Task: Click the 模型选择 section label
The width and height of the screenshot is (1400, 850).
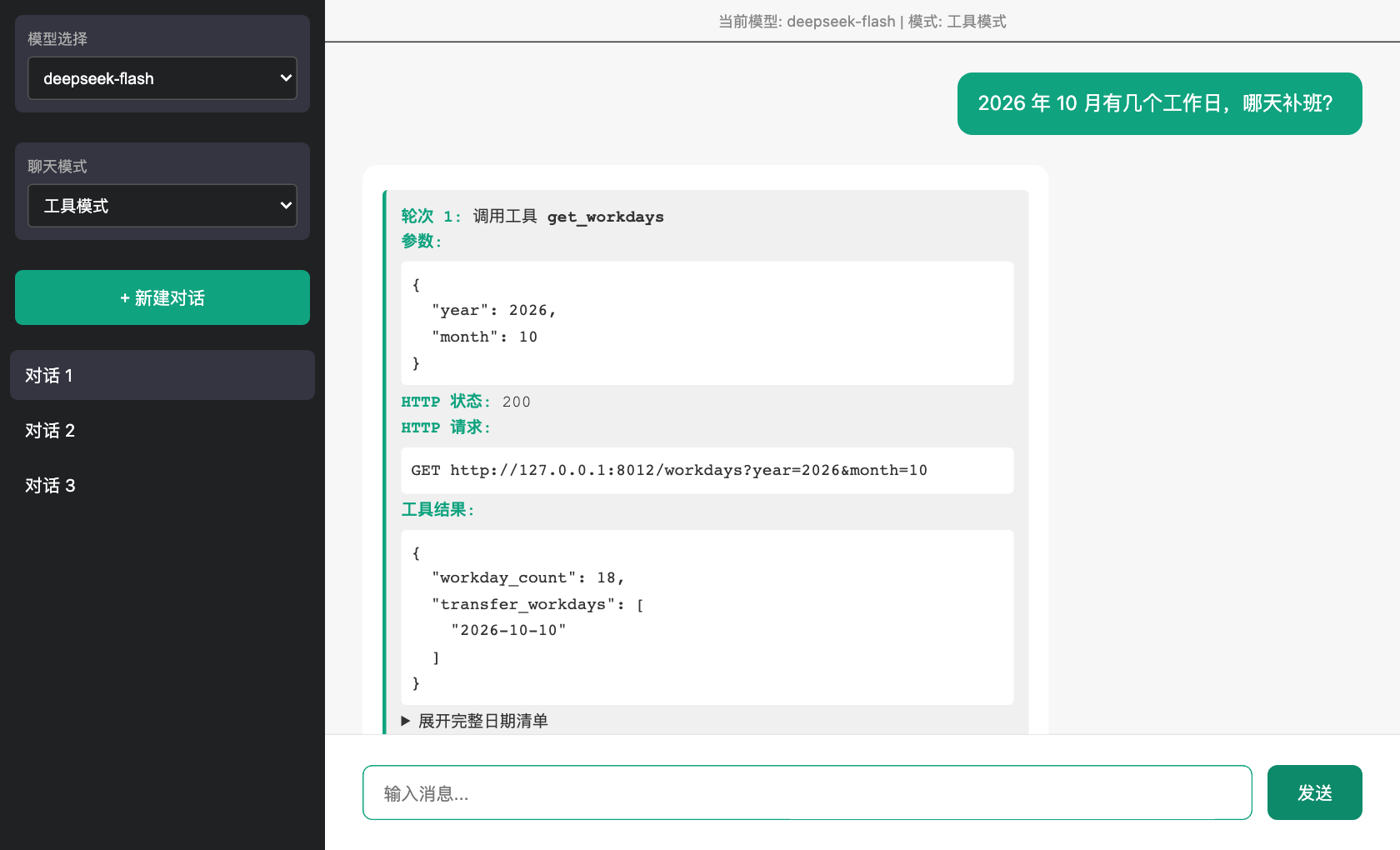Action: tap(57, 38)
